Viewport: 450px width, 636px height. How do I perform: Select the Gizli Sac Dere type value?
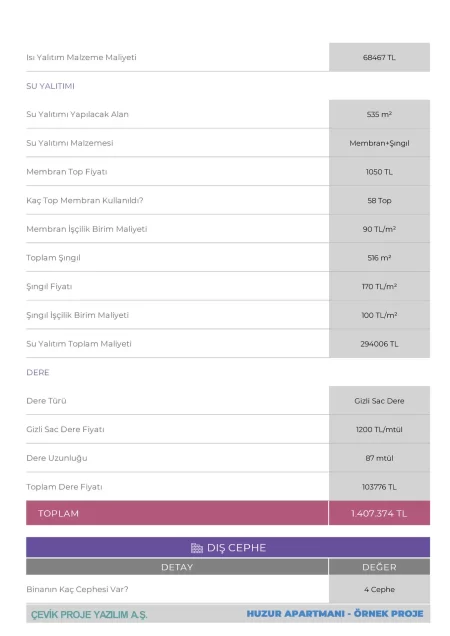[x=379, y=401]
